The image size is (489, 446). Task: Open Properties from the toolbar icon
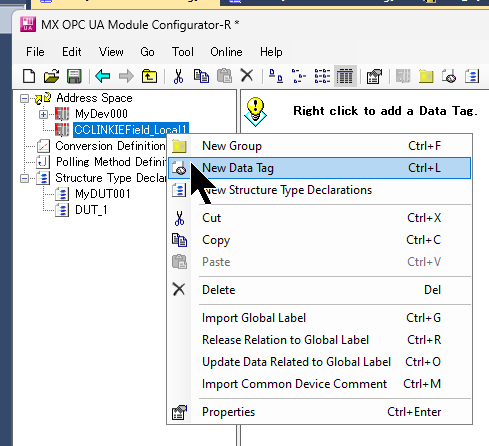tap(374, 76)
